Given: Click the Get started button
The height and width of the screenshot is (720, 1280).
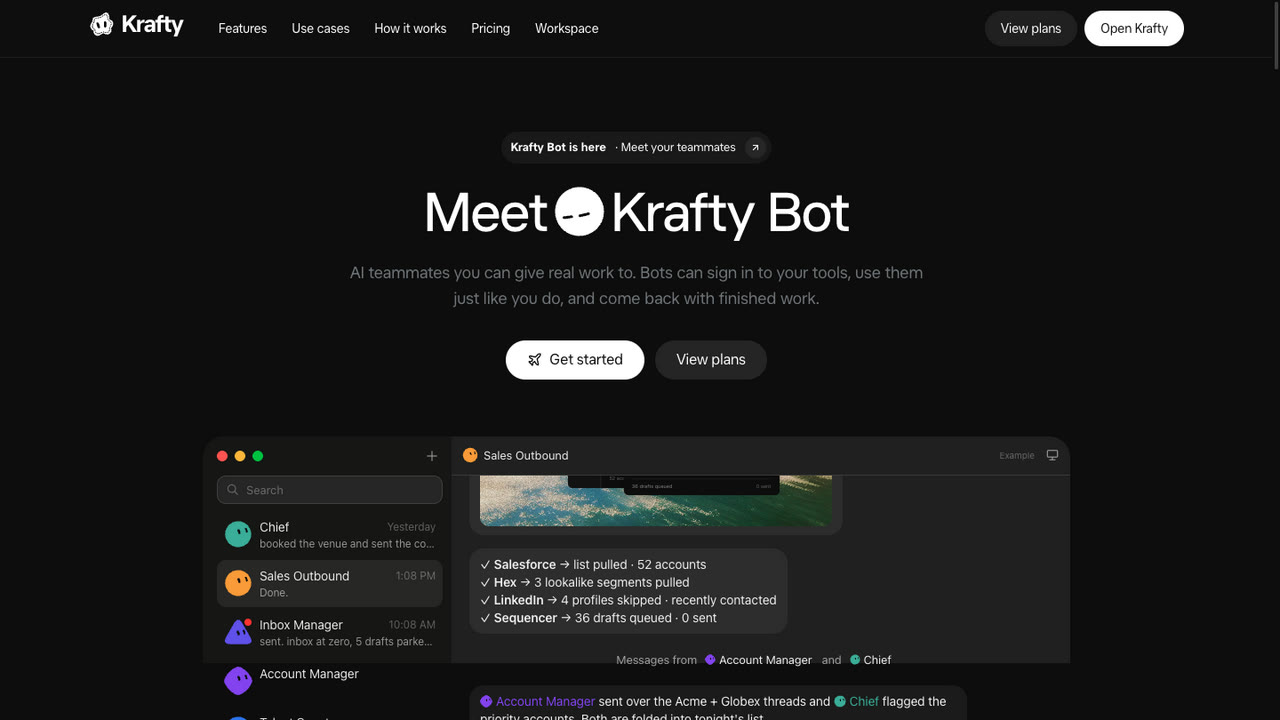Looking at the screenshot, I should 575,360.
